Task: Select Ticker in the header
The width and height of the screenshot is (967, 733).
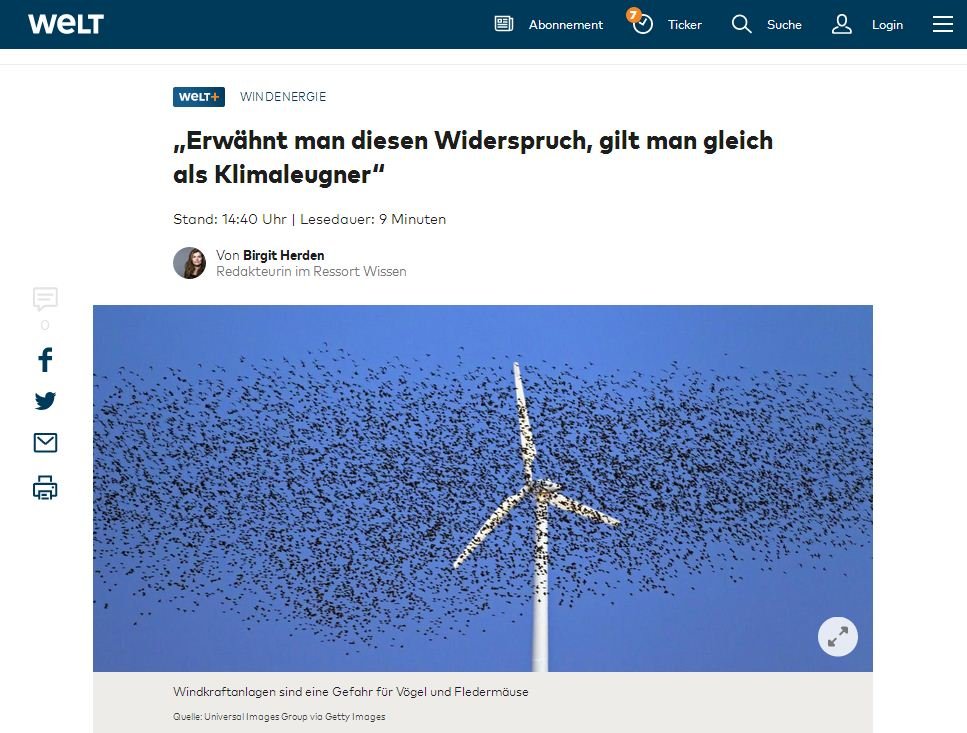Action: (685, 25)
